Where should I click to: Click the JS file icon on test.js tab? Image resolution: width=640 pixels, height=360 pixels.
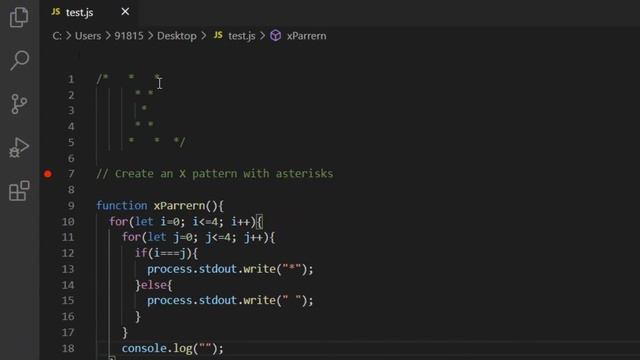coord(56,12)
